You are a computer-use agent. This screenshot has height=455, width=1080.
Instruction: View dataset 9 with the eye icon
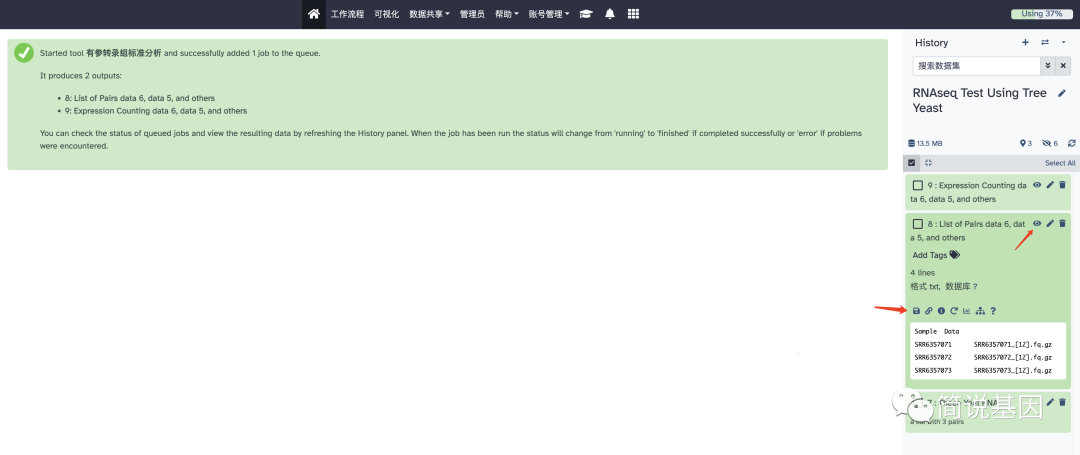[x=1037, y=184]
